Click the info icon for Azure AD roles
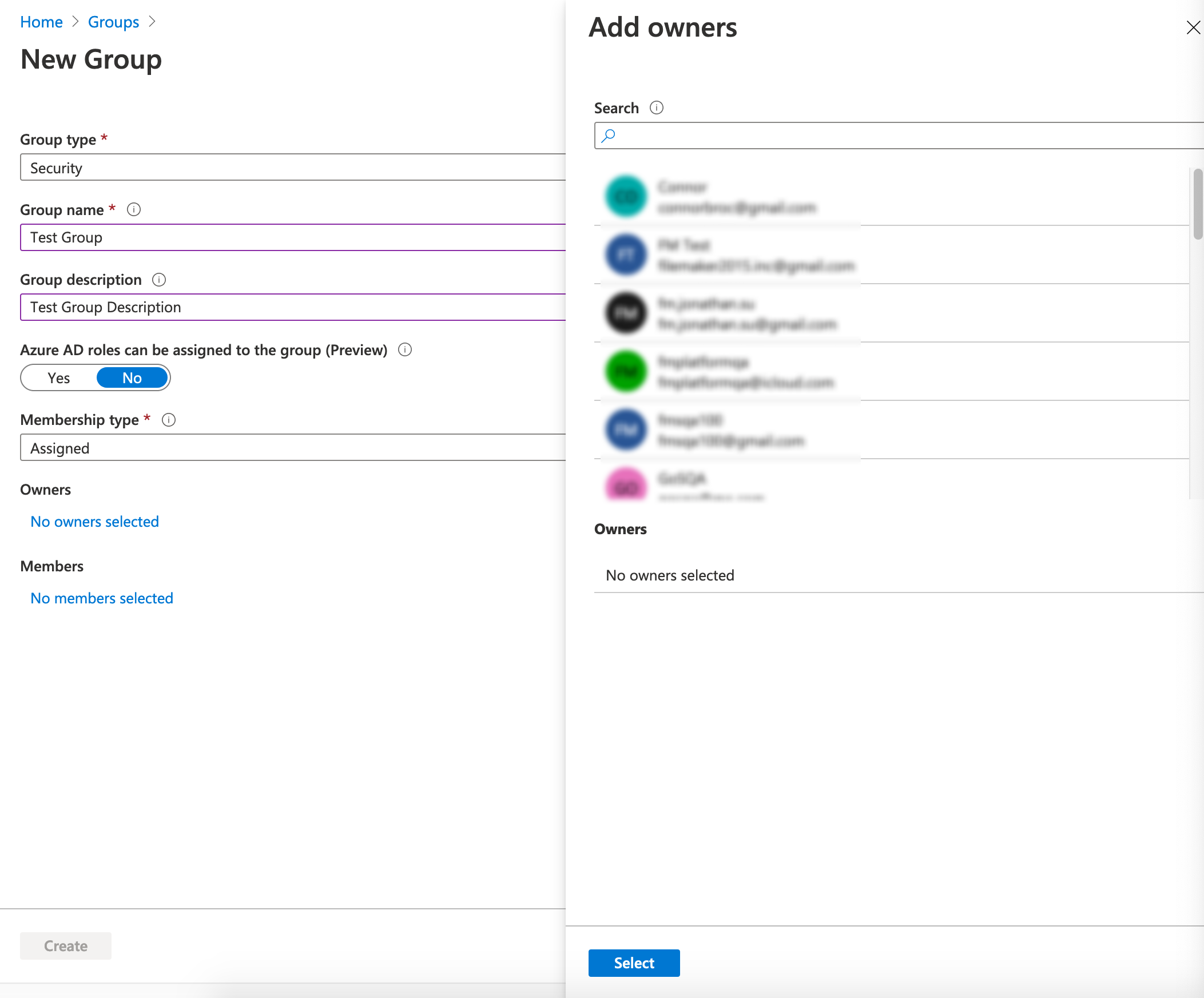This screenshot has width=1204, height=998. [405, 349]
